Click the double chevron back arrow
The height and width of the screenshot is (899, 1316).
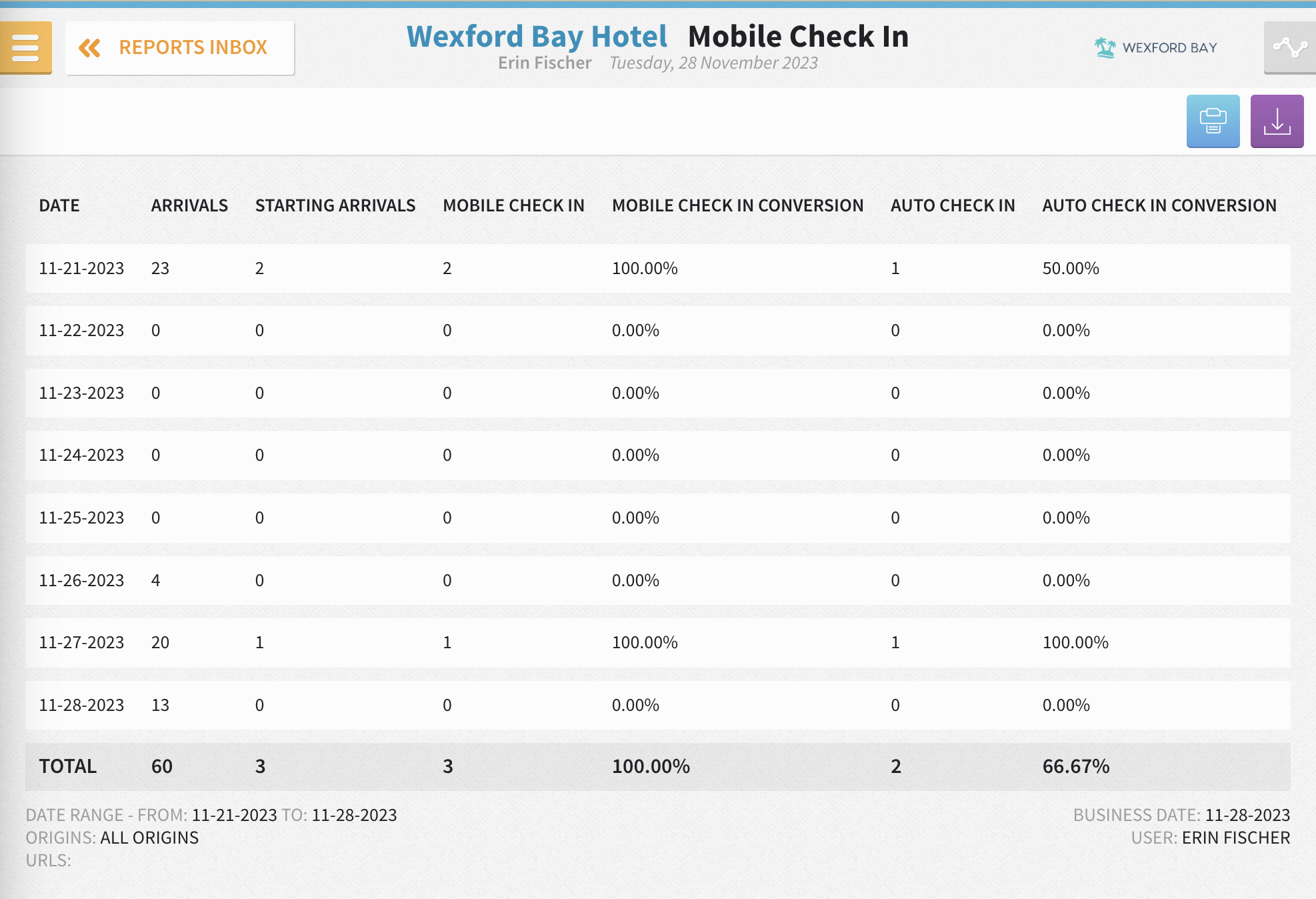[x=89, y=48]
